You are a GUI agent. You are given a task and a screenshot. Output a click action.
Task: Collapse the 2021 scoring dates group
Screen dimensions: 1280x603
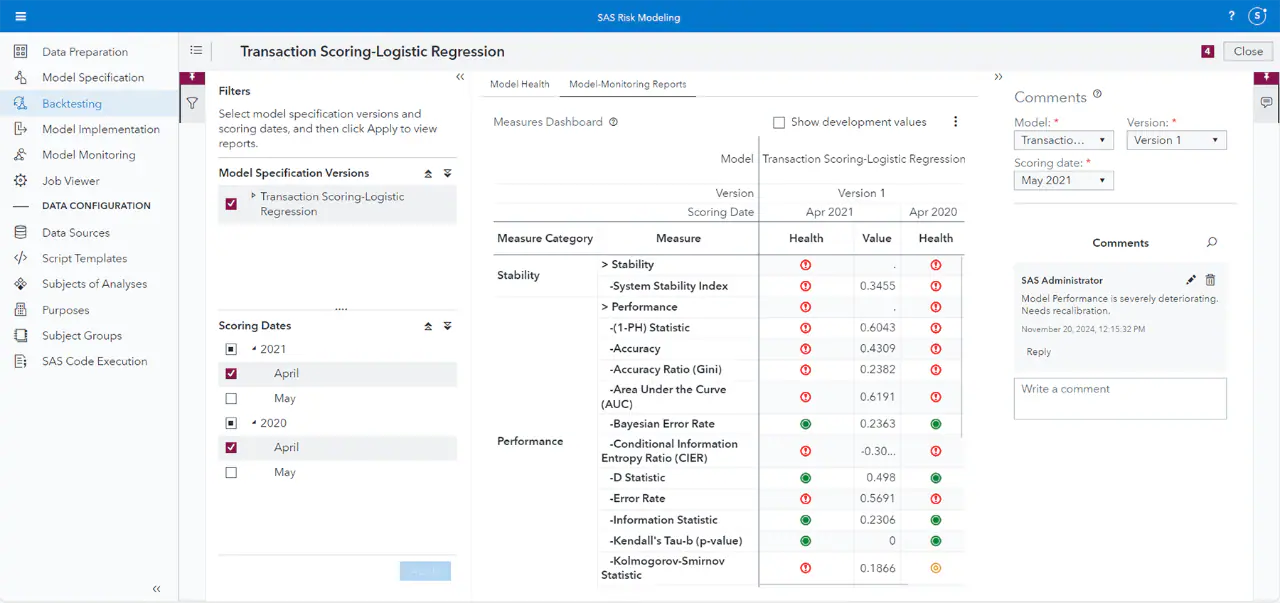coord(253,349)
